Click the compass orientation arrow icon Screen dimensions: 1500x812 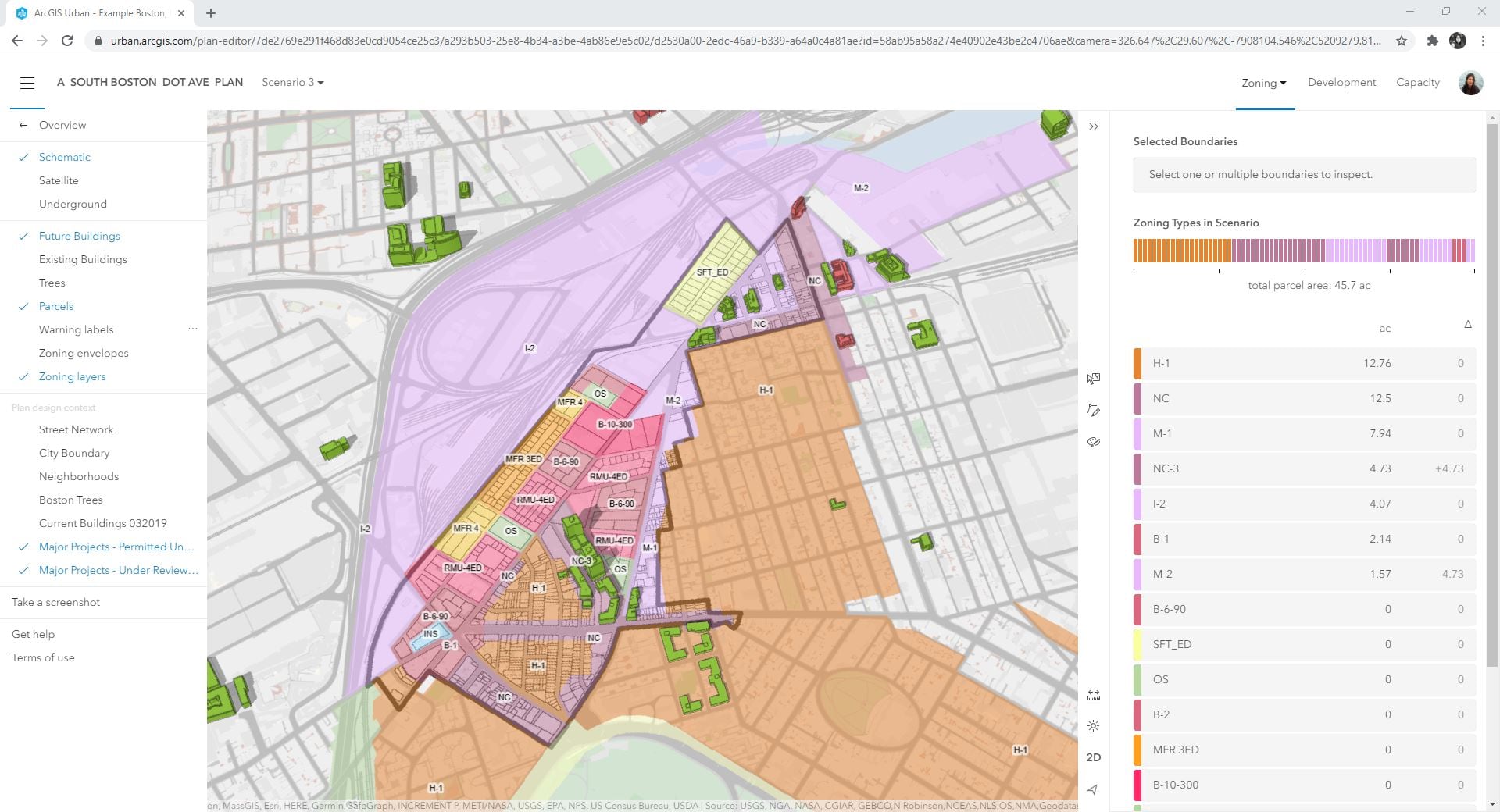coord(1094,789)
